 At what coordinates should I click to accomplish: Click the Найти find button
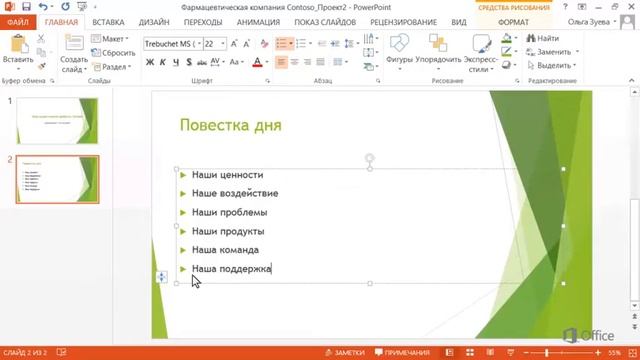(542, 38)
